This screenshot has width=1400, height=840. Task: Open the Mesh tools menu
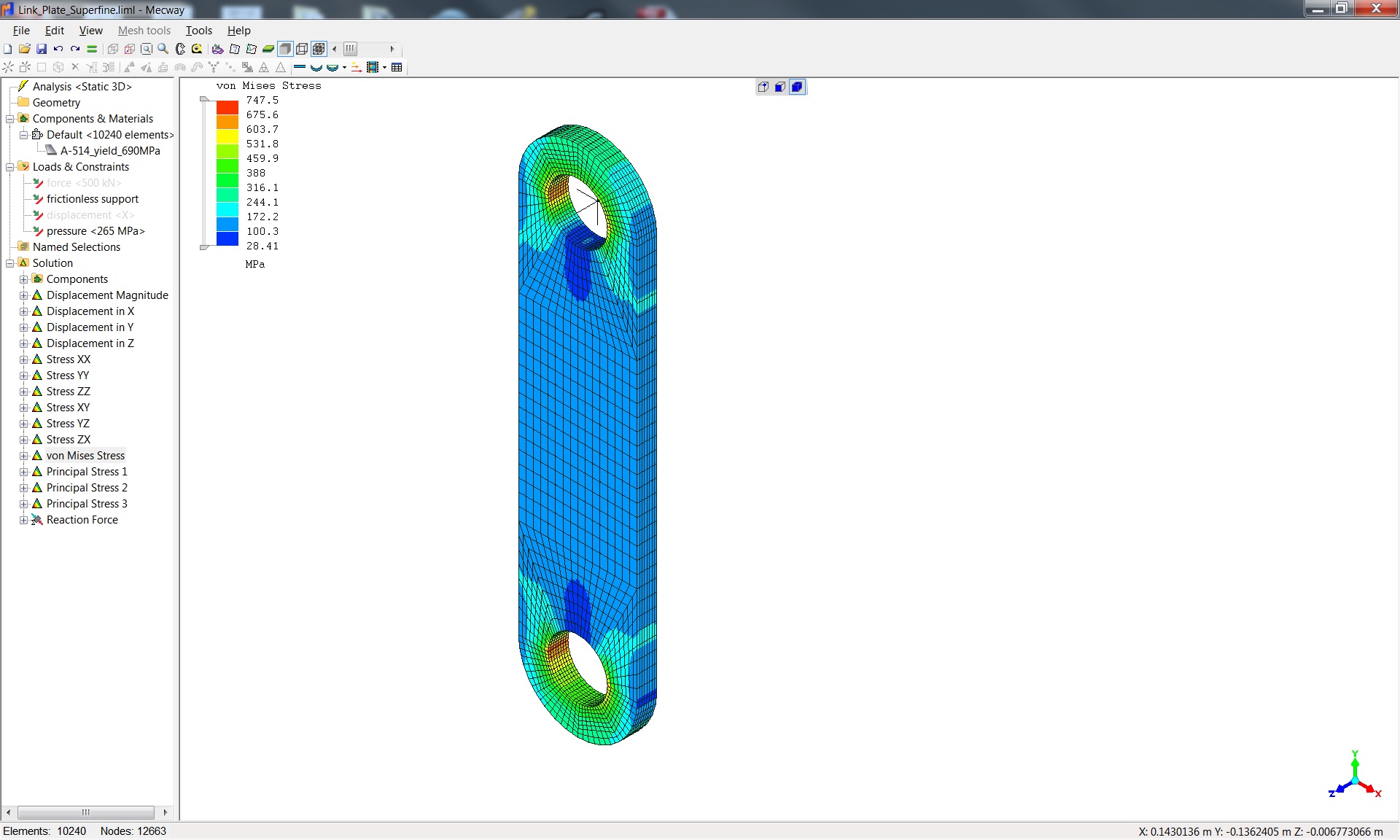click(x=144, y=31)
